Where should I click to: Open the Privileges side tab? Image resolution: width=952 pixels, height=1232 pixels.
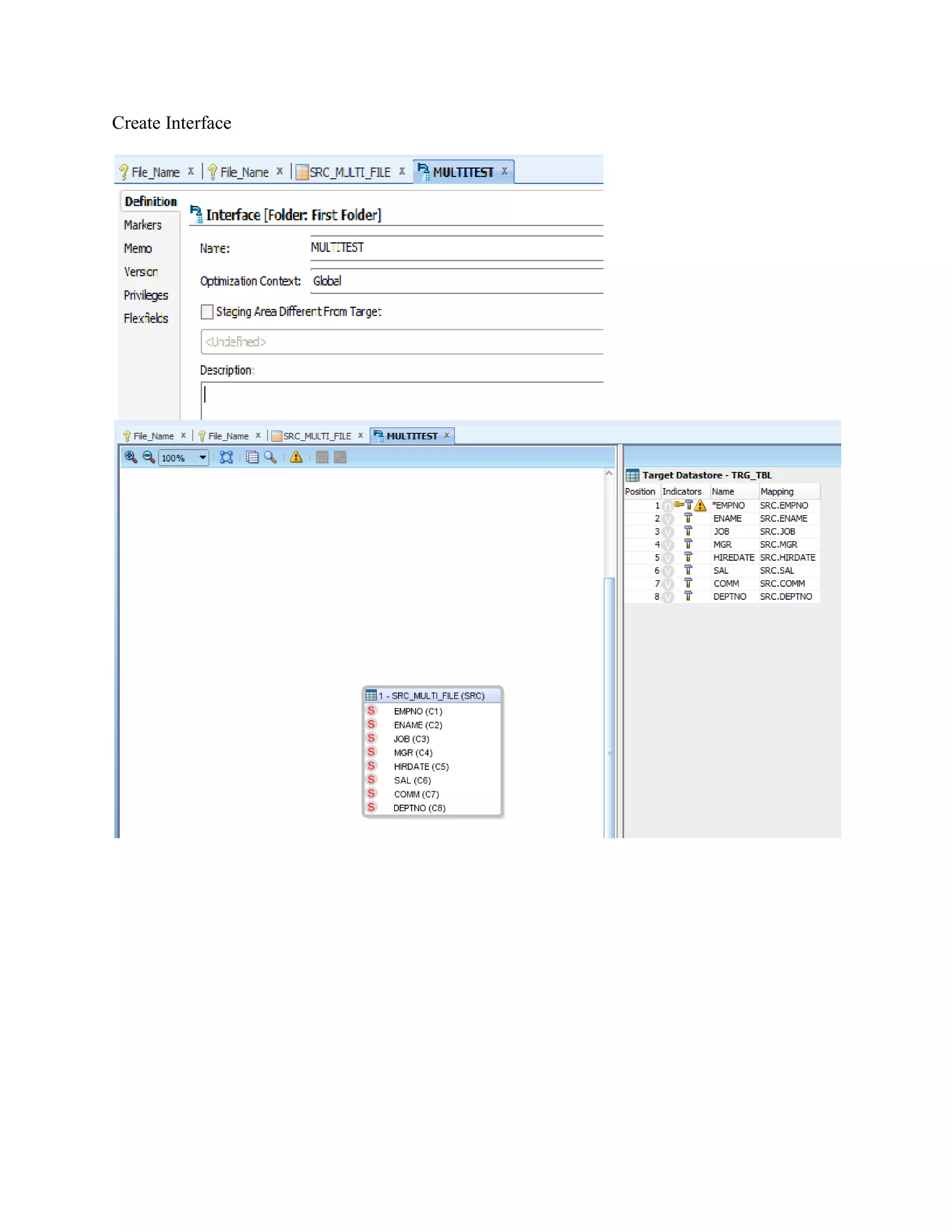point(145,296)
